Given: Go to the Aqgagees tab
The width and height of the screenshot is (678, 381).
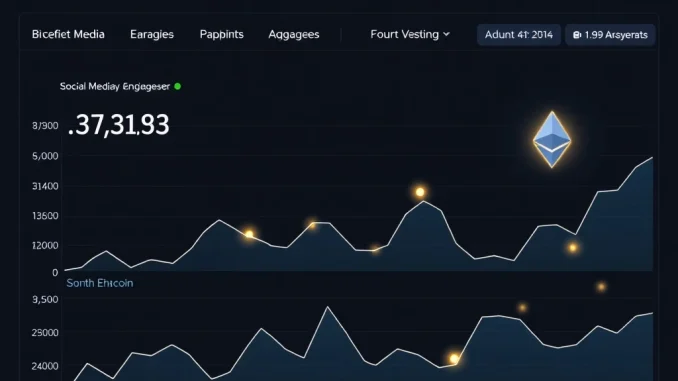Looking at the screenshot, I should coord(294,34).
